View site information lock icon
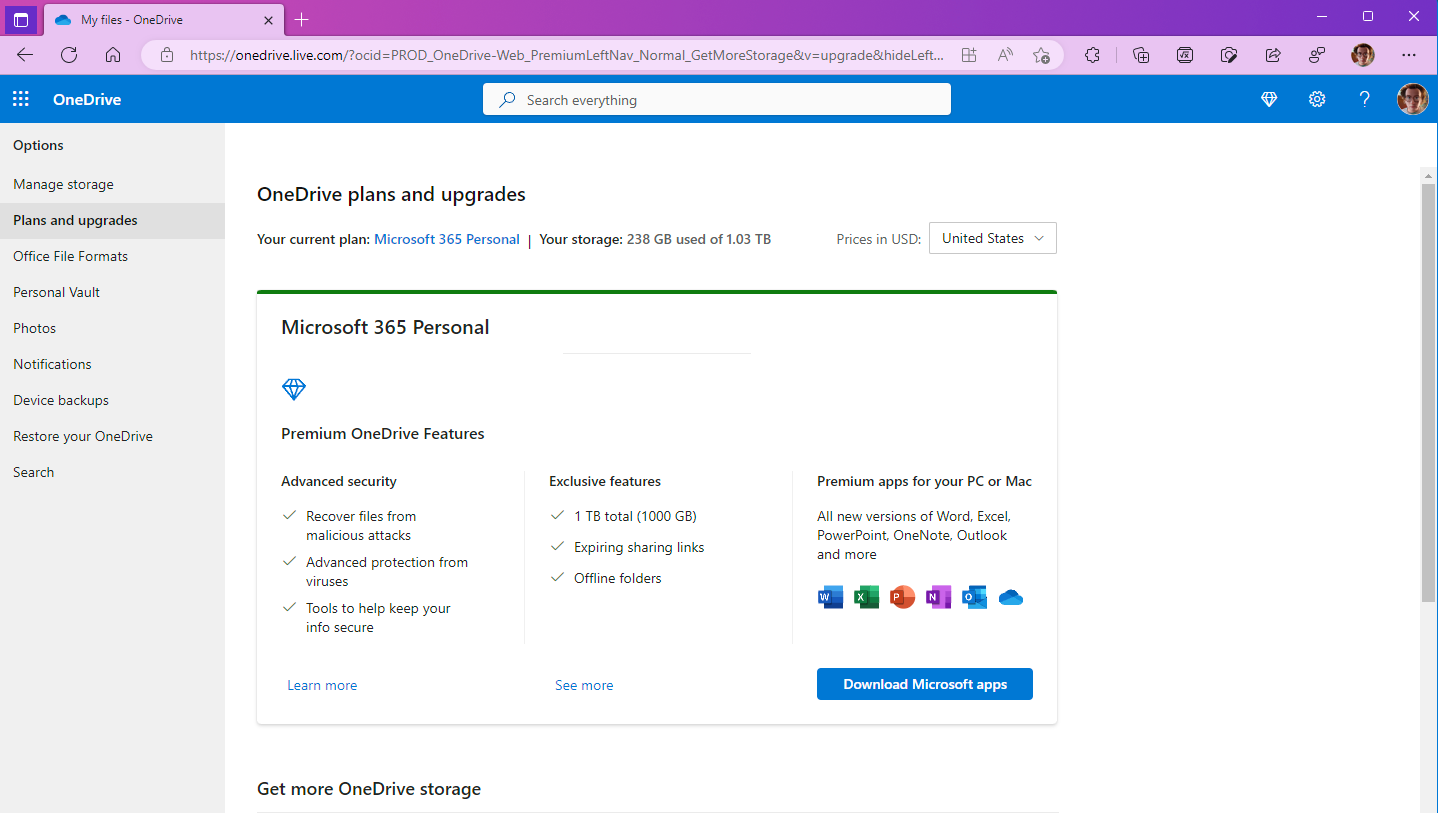The image size is (1438, 813). pyautogui.click(x=167, y=55)
